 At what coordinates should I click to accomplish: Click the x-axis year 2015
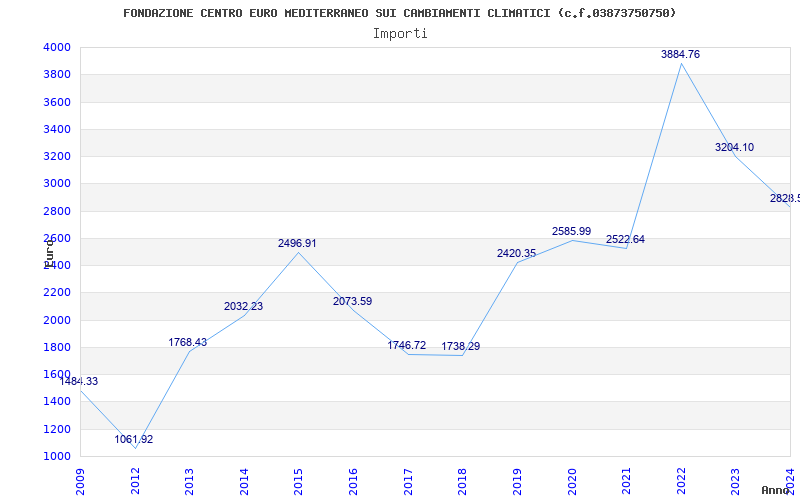298,481
